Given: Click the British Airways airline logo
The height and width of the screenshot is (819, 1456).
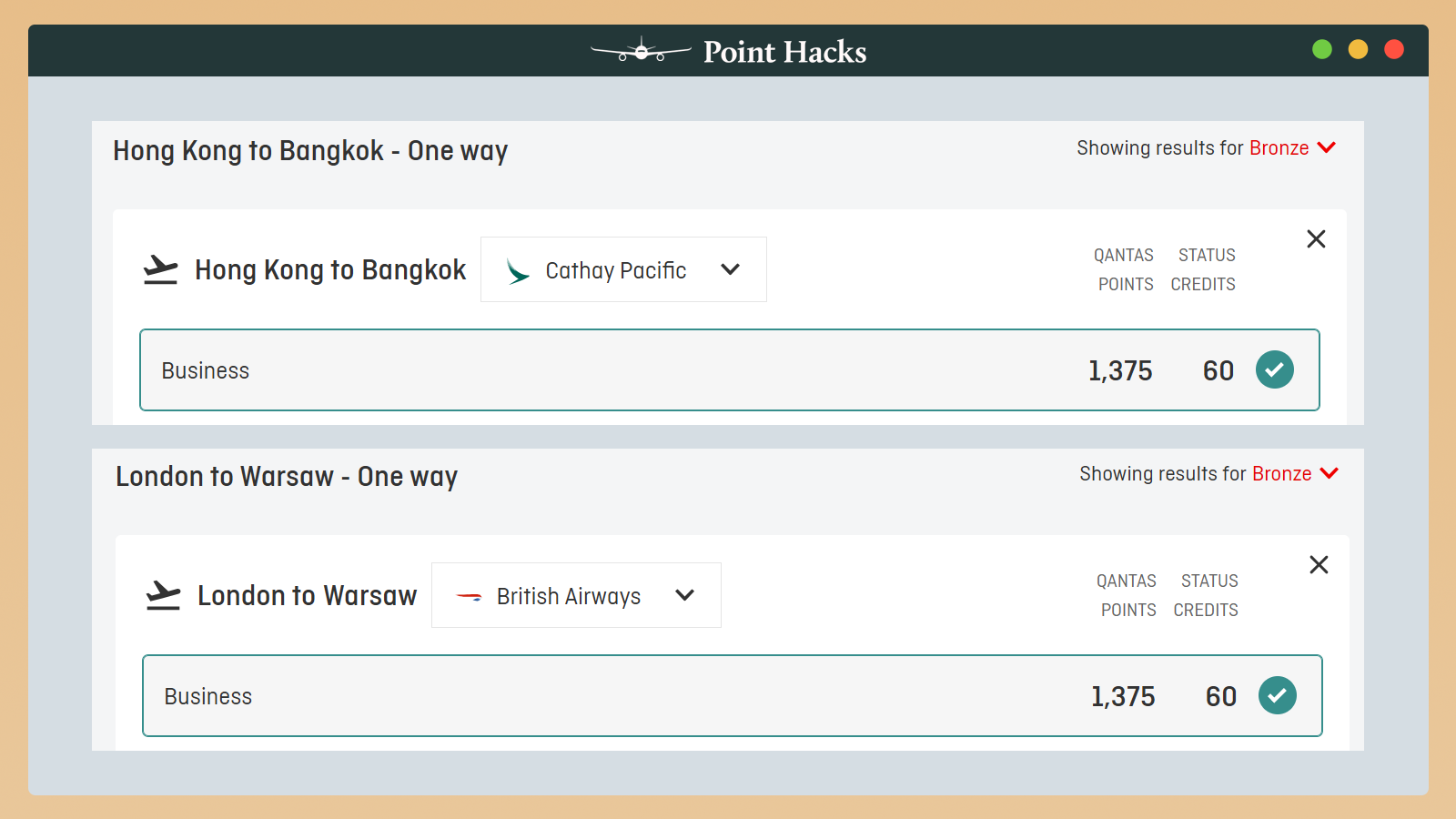Looking at the screenshot, I should click(469, 596).
